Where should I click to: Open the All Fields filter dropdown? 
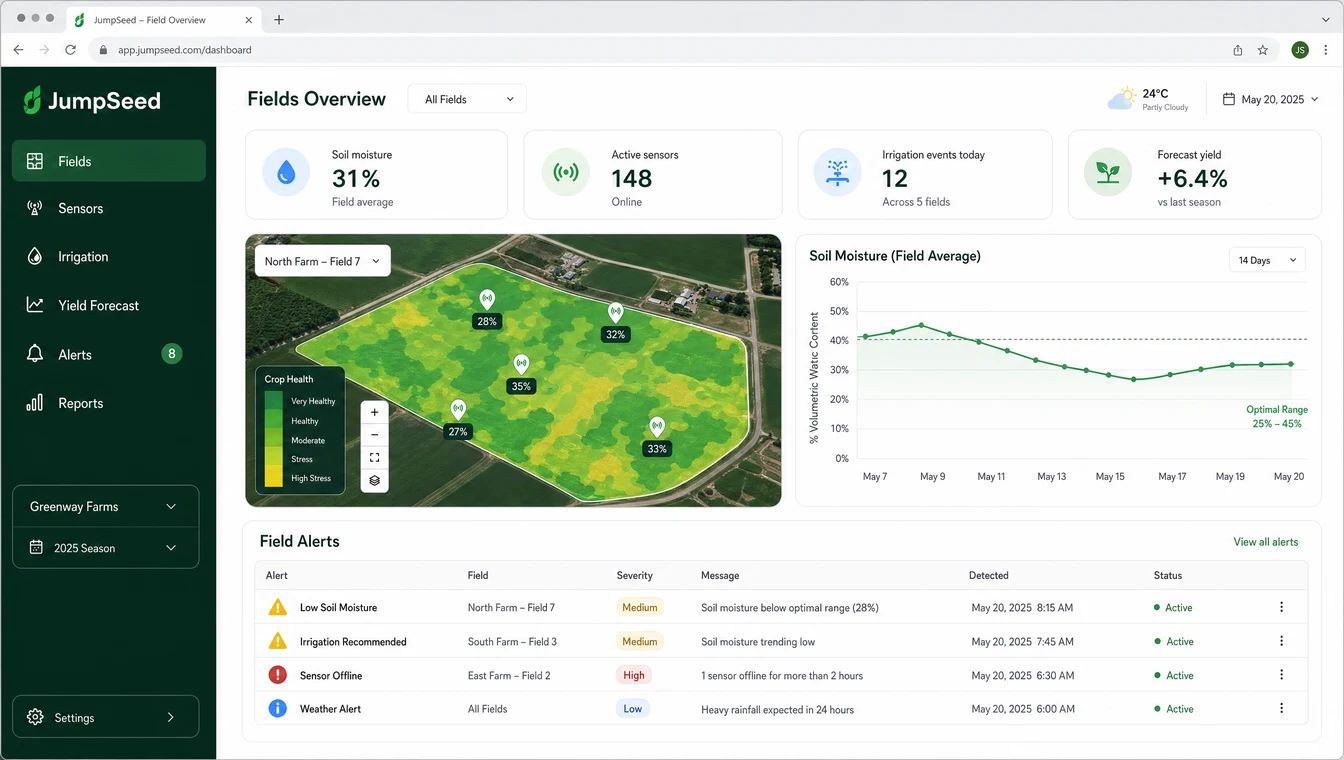pyautogui.click(x=467, y=99)
